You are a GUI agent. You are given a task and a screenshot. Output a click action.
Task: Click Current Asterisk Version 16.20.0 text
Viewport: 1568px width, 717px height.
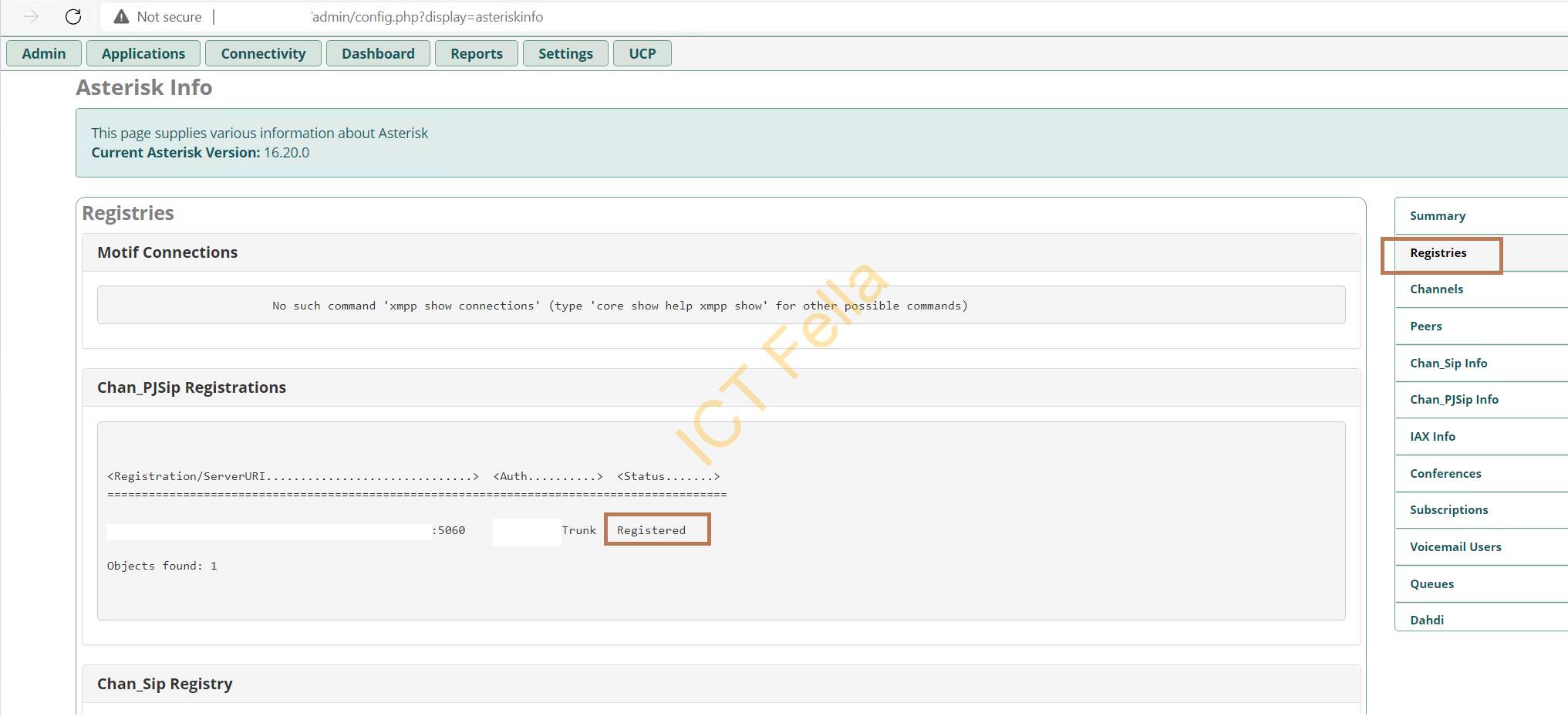pyautogui.click(x=201, y=153)
